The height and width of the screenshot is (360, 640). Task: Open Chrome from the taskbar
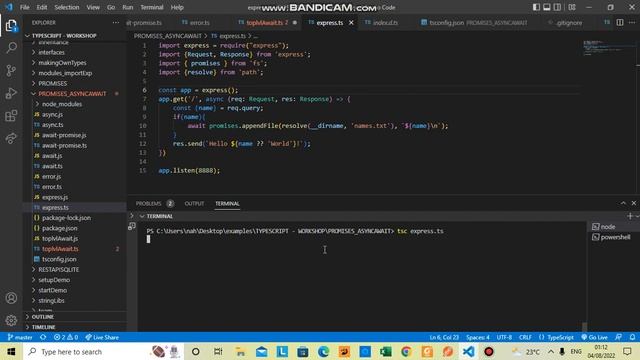[406, 351]
